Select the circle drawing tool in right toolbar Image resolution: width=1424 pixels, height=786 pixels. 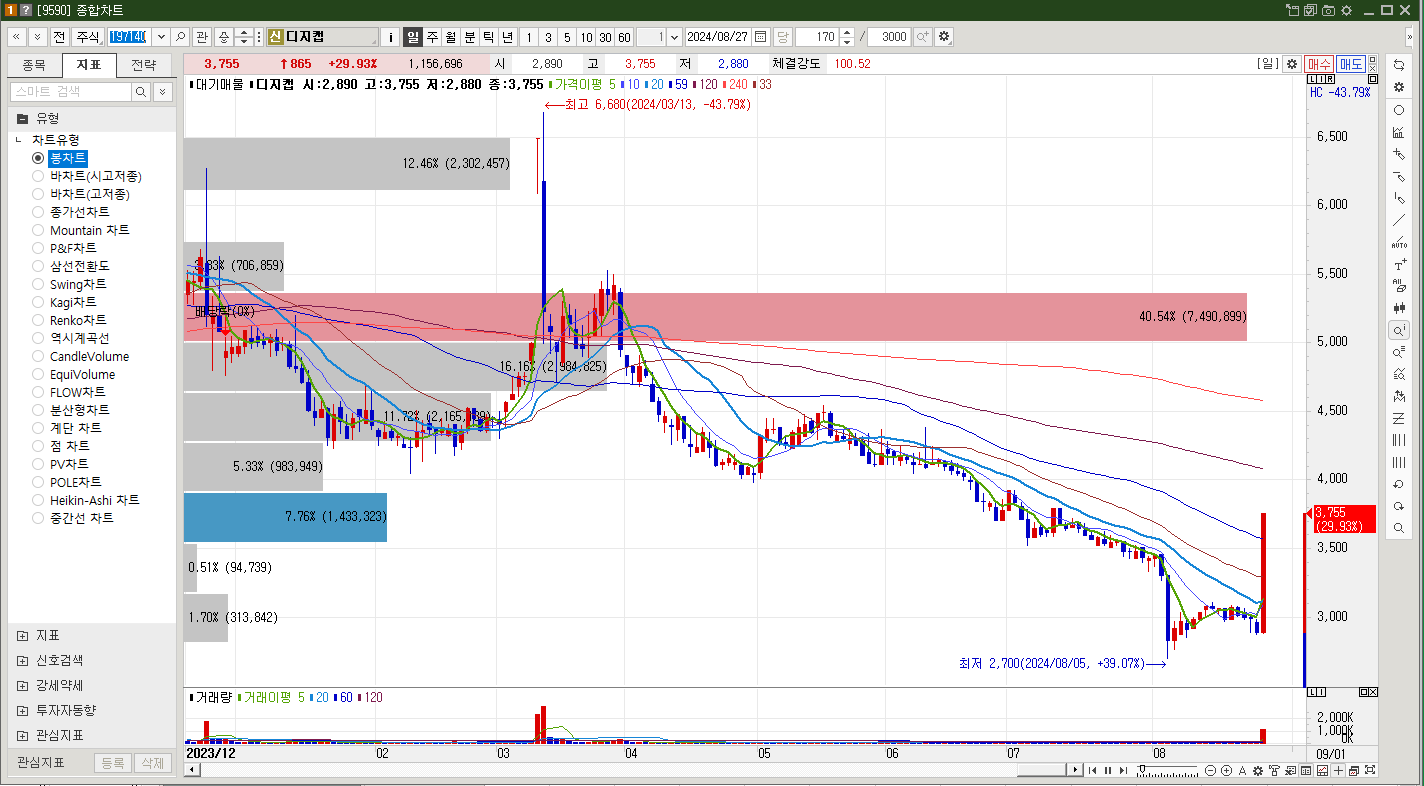[1399, 110]
